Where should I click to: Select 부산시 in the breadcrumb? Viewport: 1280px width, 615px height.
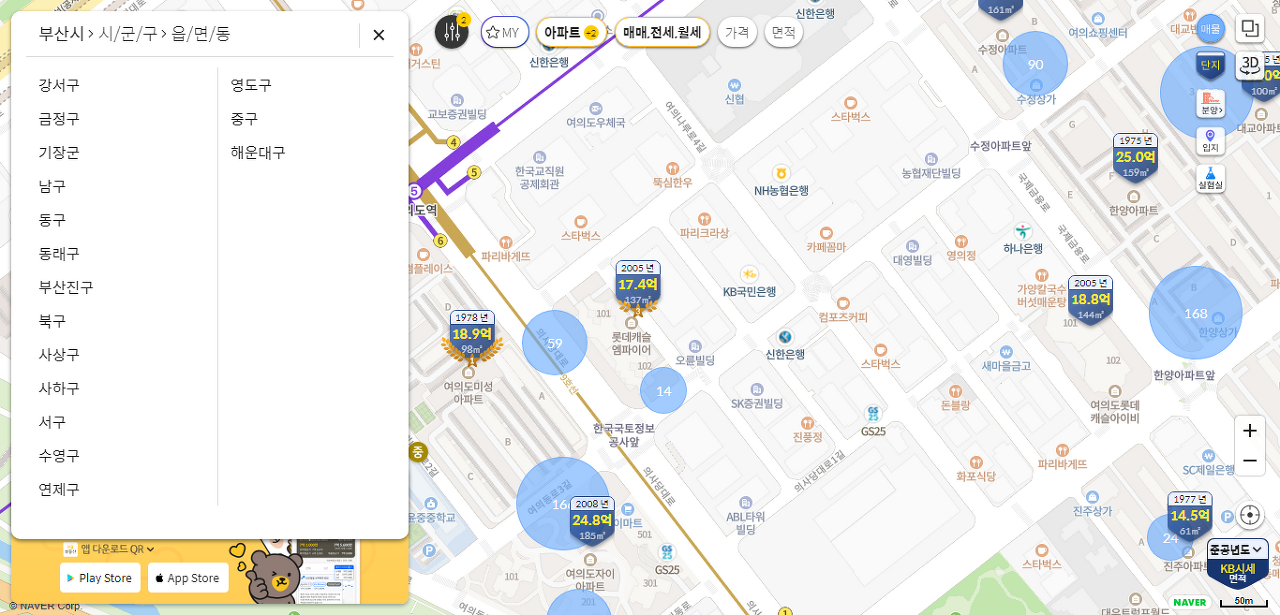(x=61, y=33)
